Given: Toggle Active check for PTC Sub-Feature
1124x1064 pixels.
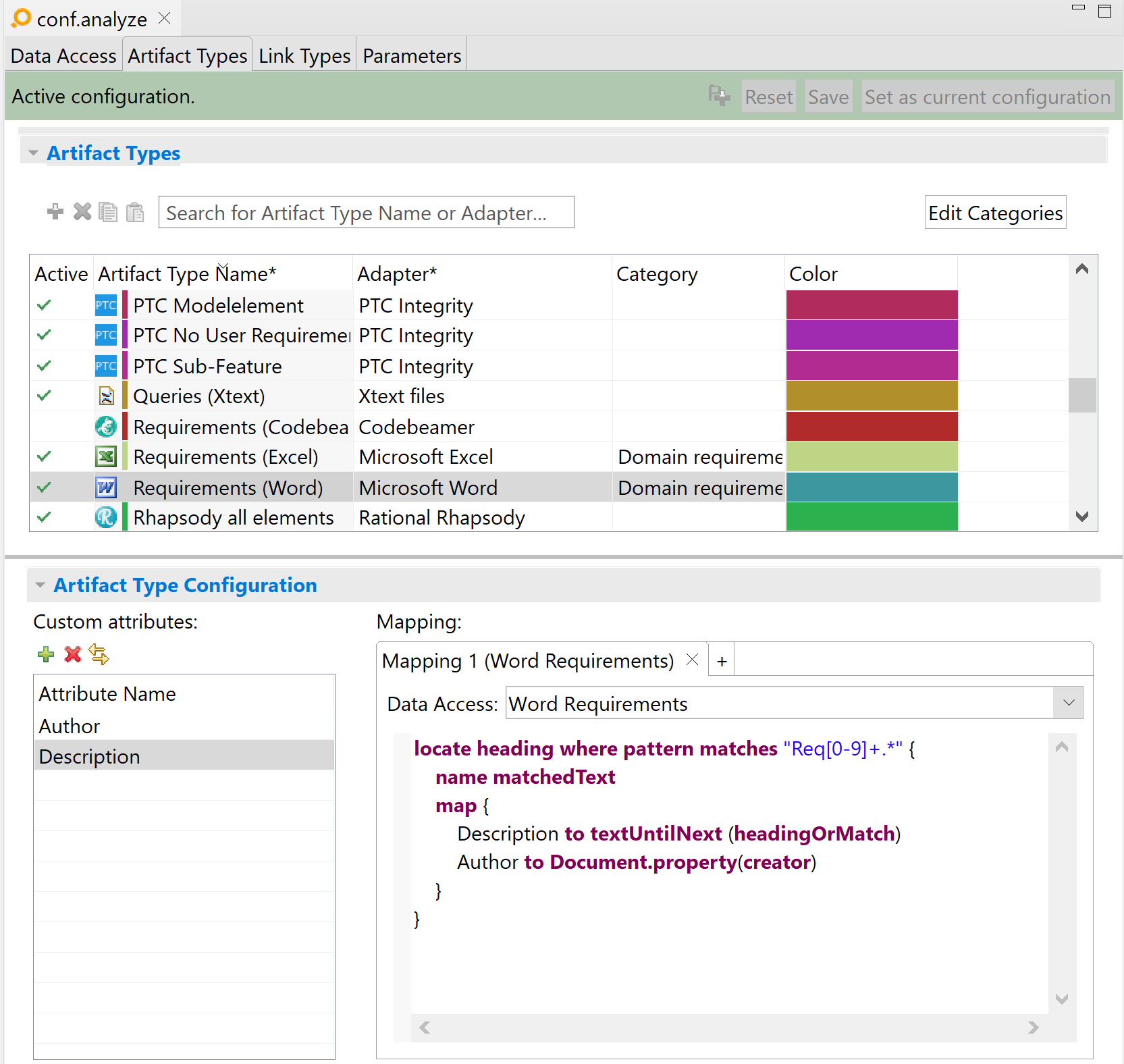Looking at the screenshot, I should [x=44, y=366].
